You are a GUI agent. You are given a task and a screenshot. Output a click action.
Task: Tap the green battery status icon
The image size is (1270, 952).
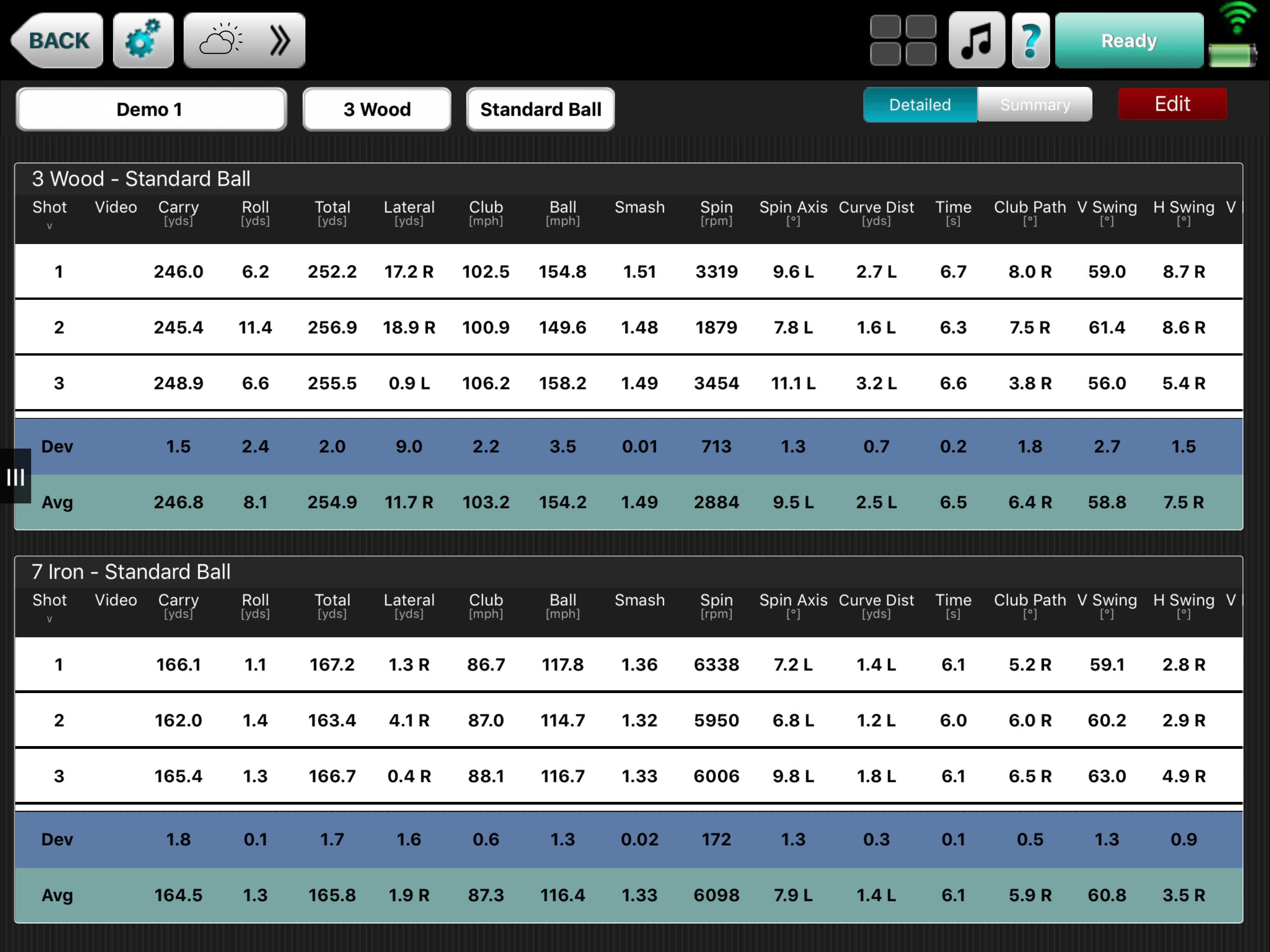[1233, 56]
